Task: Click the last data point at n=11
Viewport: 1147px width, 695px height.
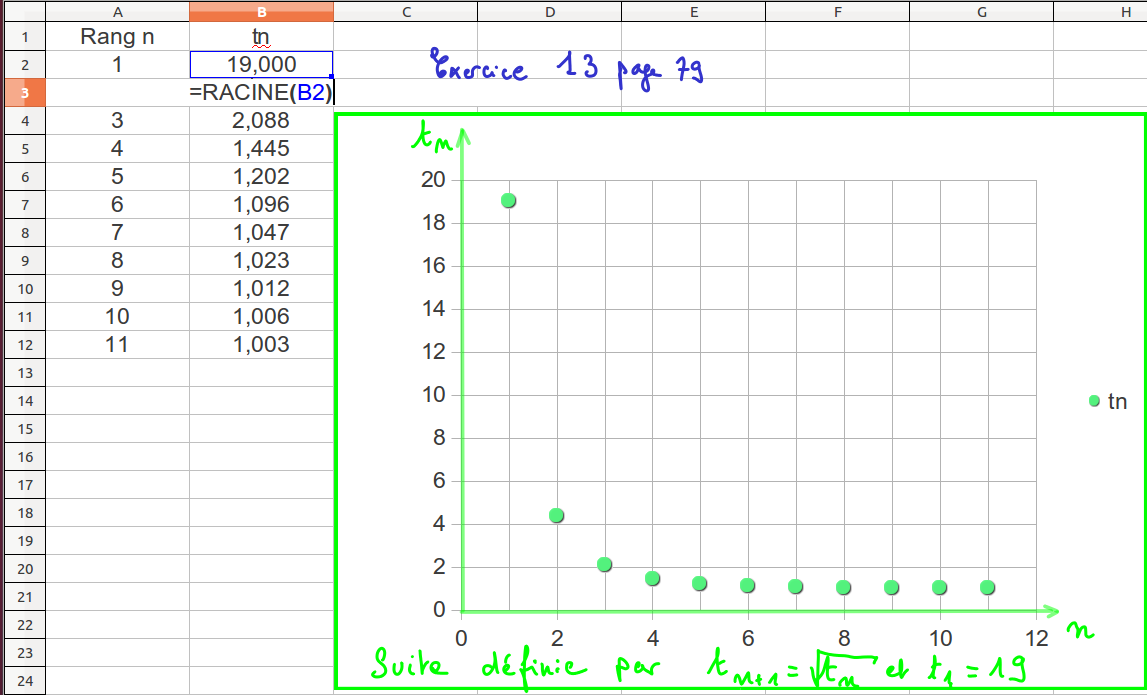Action: 988,587
